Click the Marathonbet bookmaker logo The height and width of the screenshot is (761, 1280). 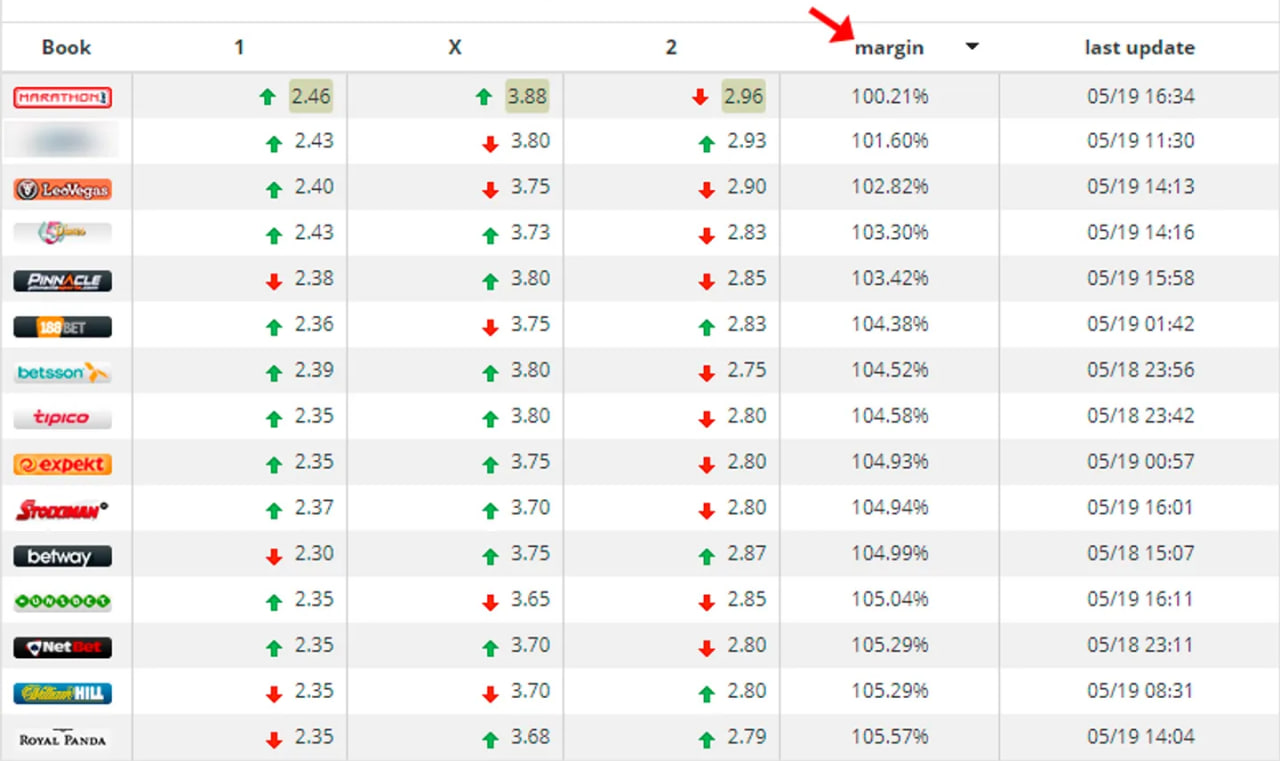pos(62,97)
